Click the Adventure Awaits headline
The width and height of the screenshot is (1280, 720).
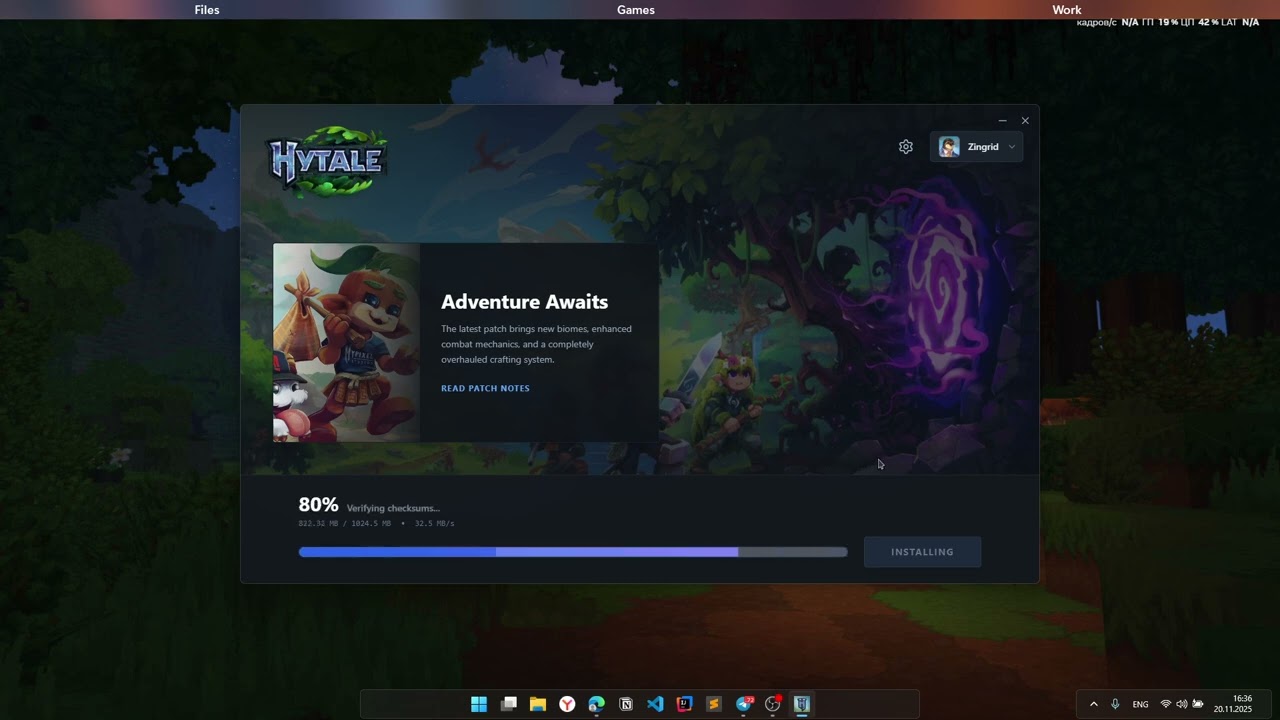[524, 302]
